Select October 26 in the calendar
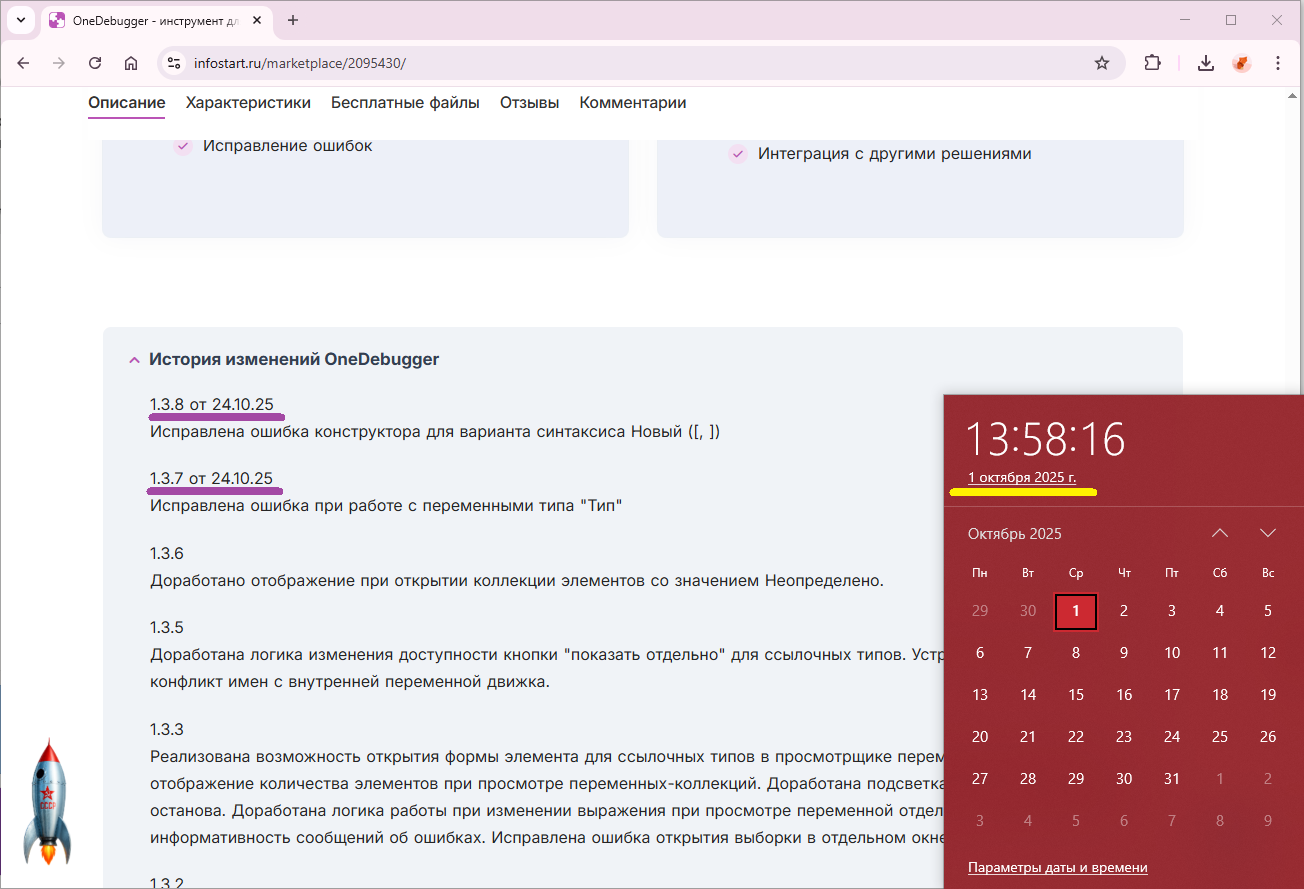 1268,737
